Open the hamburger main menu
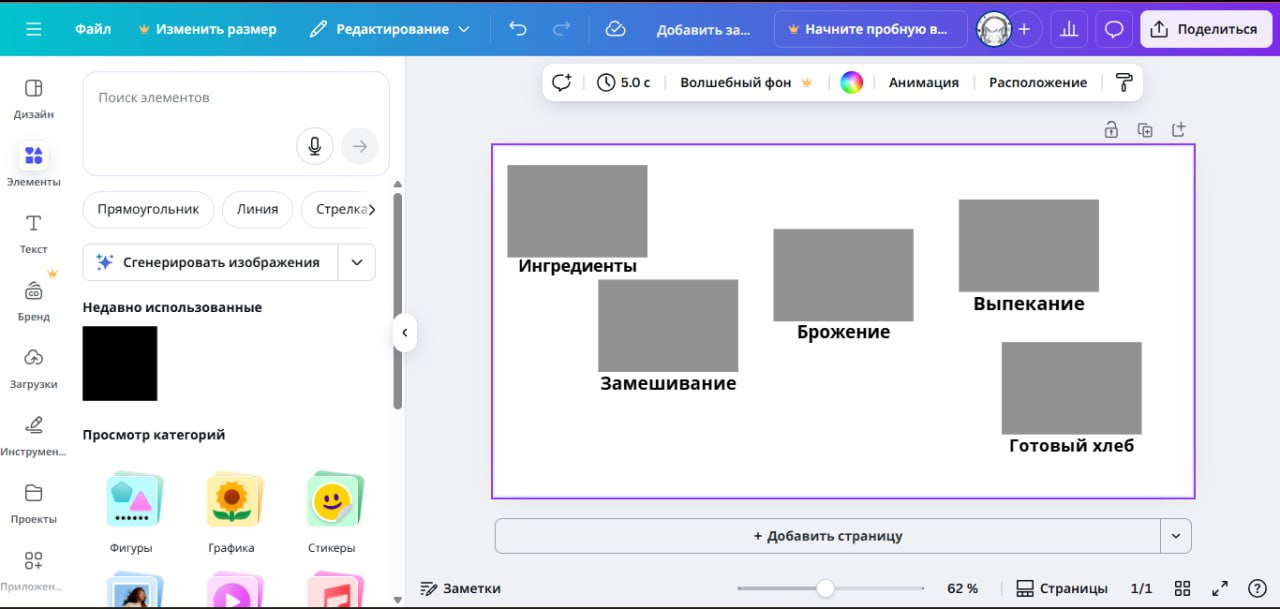 click(33, 28)
